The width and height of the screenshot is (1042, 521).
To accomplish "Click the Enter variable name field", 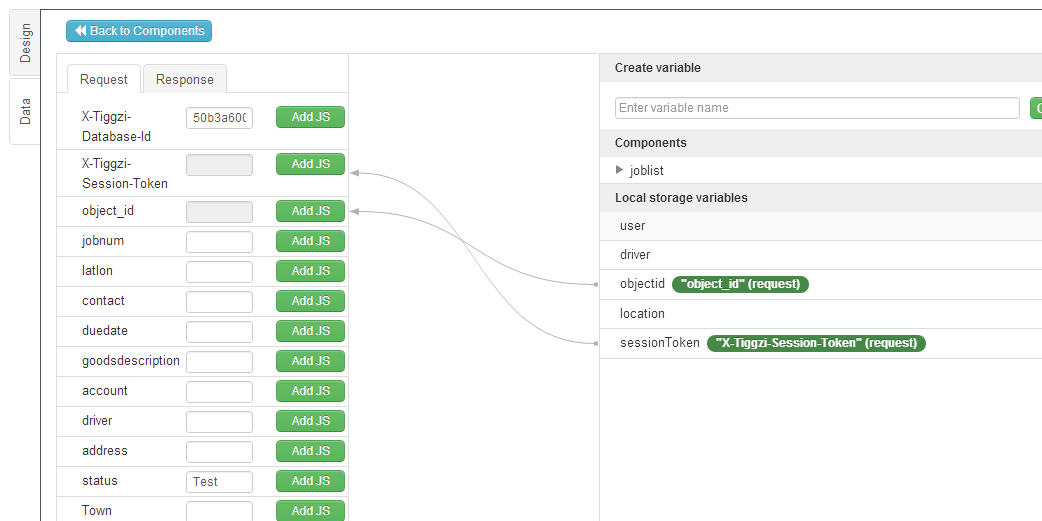I will [816, 108].
